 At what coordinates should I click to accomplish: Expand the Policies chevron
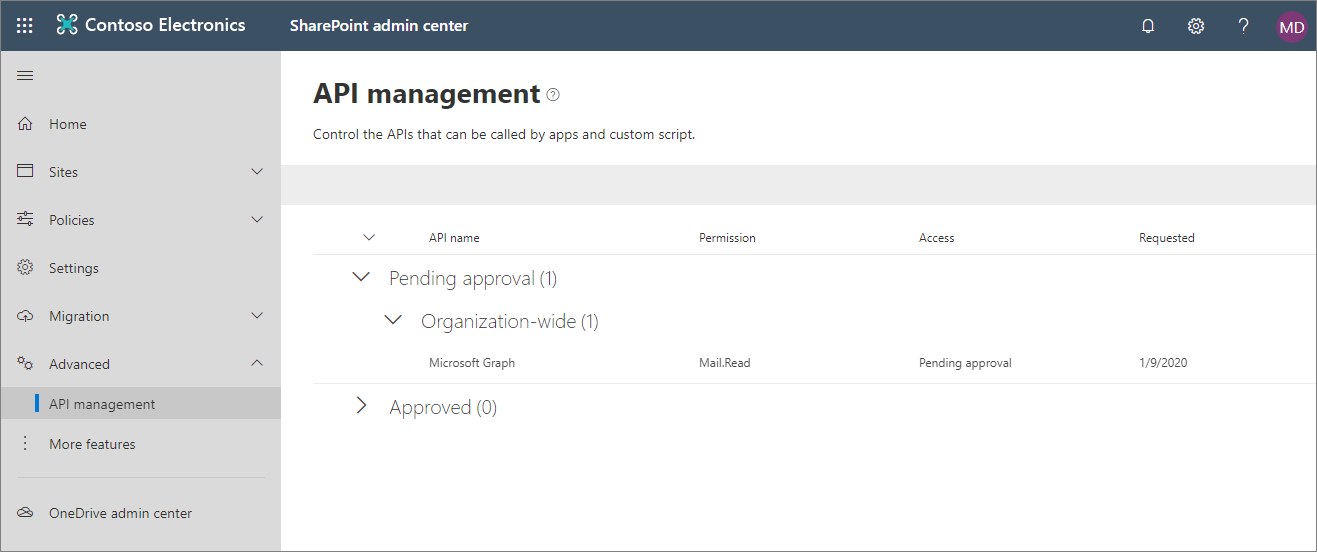[x=257, y=219]
